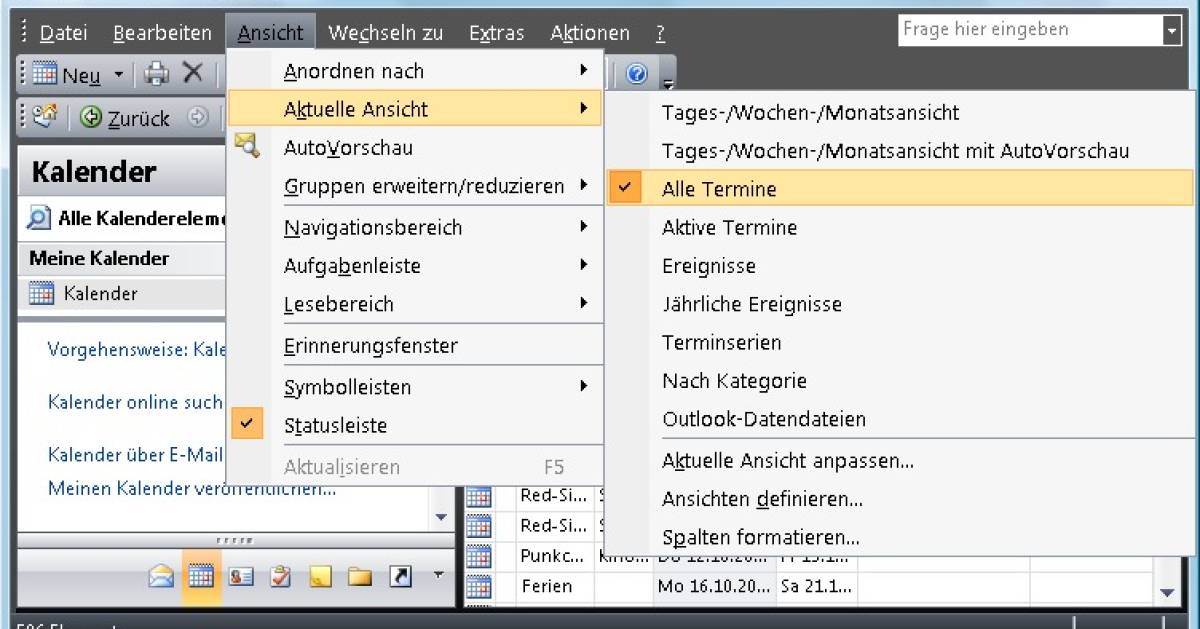The height and width of the screenshot is (629, 1200).
Task: Open the ? help menu
Action: 660,33
